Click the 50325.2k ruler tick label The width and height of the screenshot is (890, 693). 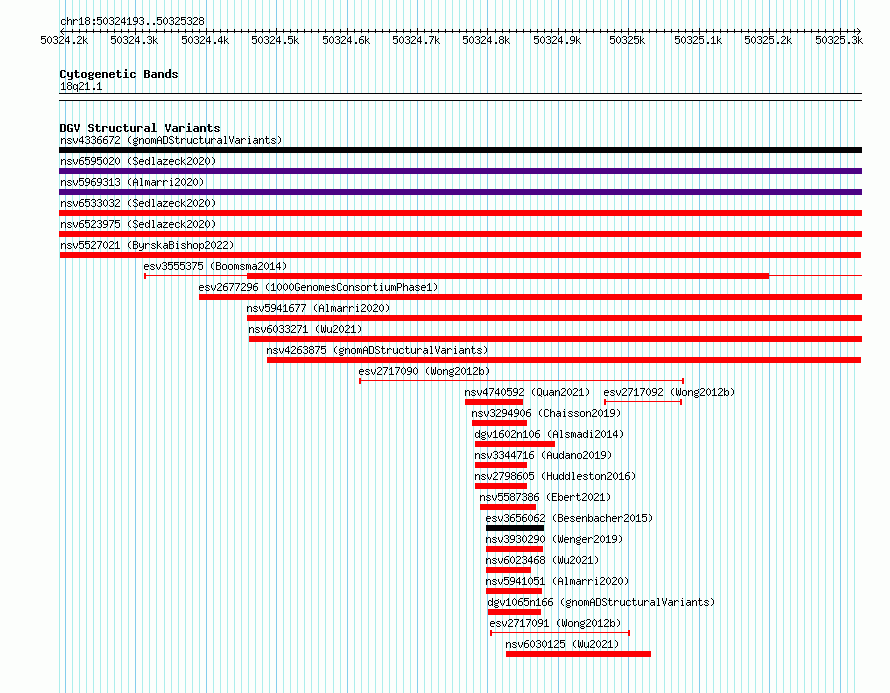[x=768, y=40]
